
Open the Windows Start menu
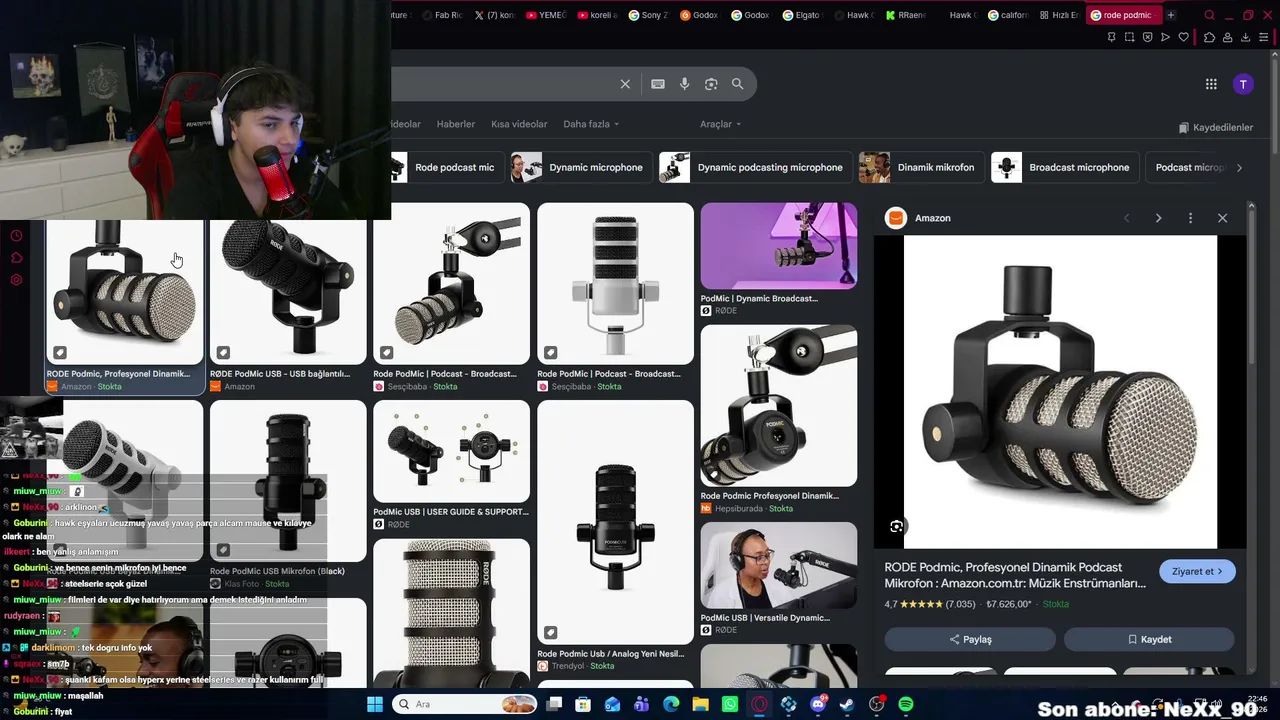pos(375,704)
